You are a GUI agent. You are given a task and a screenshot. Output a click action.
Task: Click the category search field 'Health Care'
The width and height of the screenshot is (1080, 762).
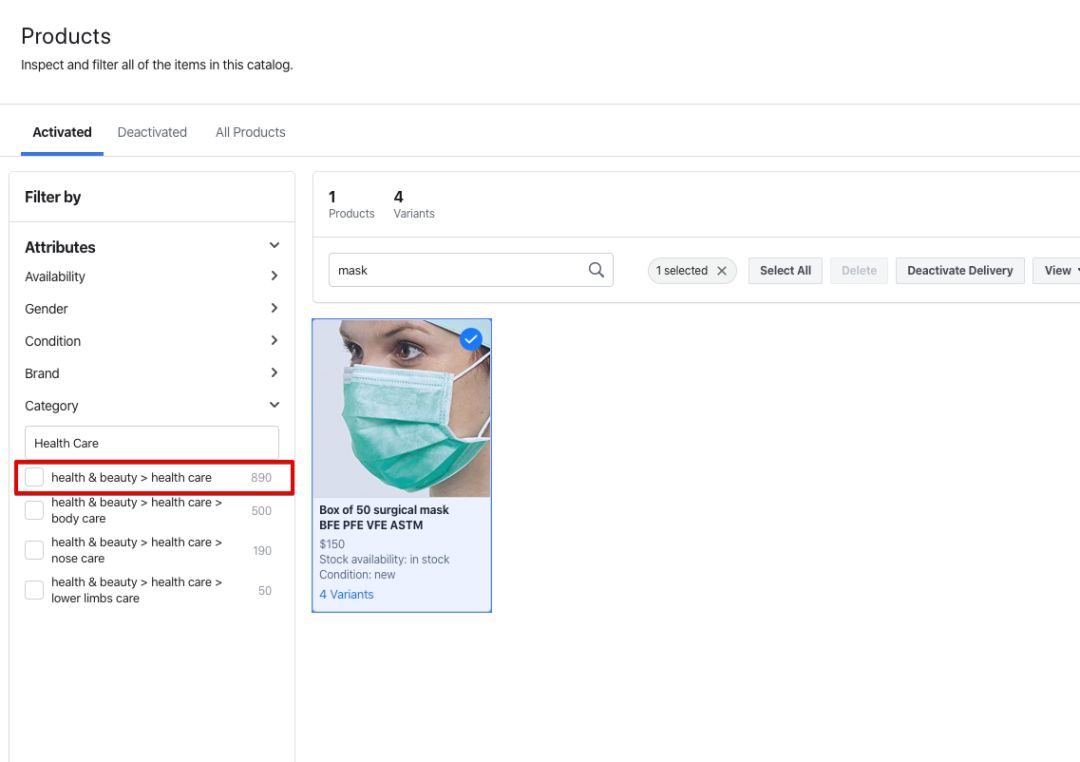pos(152,443)
